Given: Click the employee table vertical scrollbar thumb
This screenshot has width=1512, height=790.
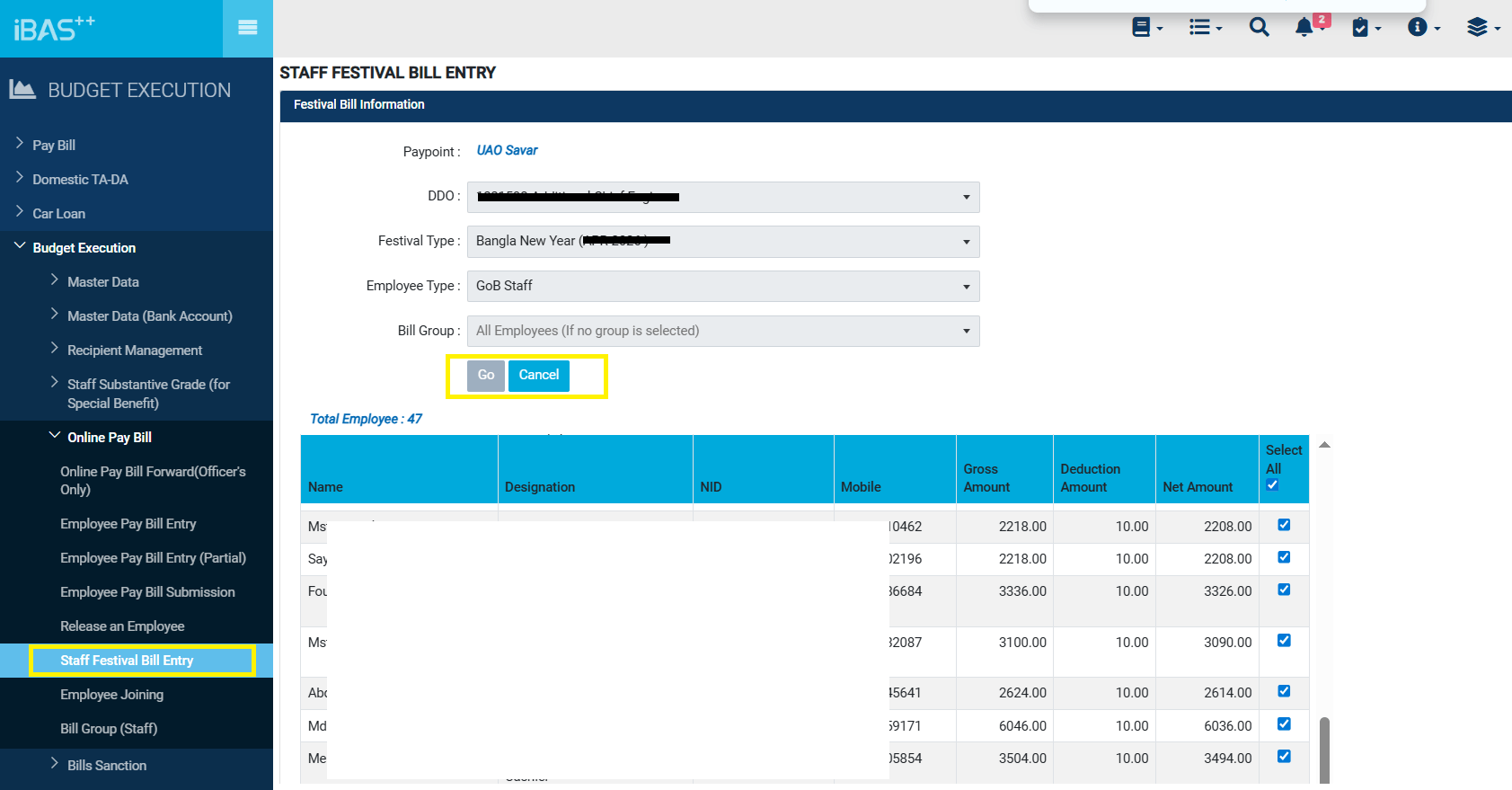Looking at the screenshot, I should click(x=1324, y=750).
